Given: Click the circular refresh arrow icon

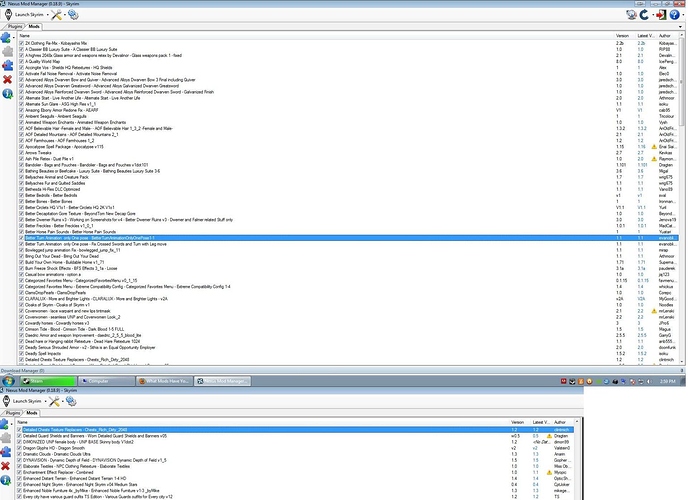Looking at the screenshot, I should (x=644, y=15).
